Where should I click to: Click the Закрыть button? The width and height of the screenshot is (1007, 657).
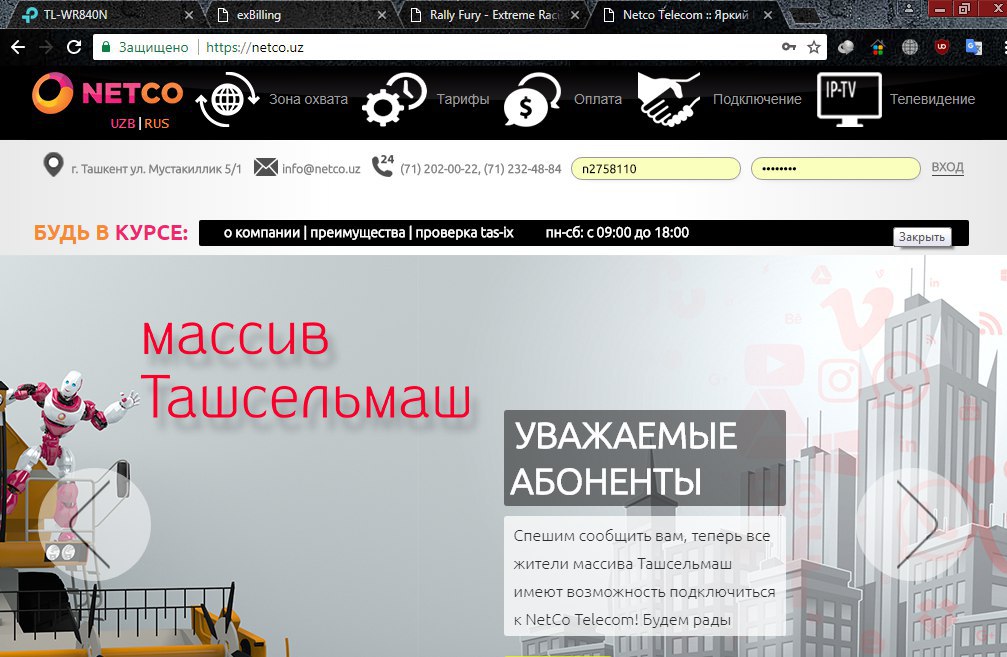[922, 236]
